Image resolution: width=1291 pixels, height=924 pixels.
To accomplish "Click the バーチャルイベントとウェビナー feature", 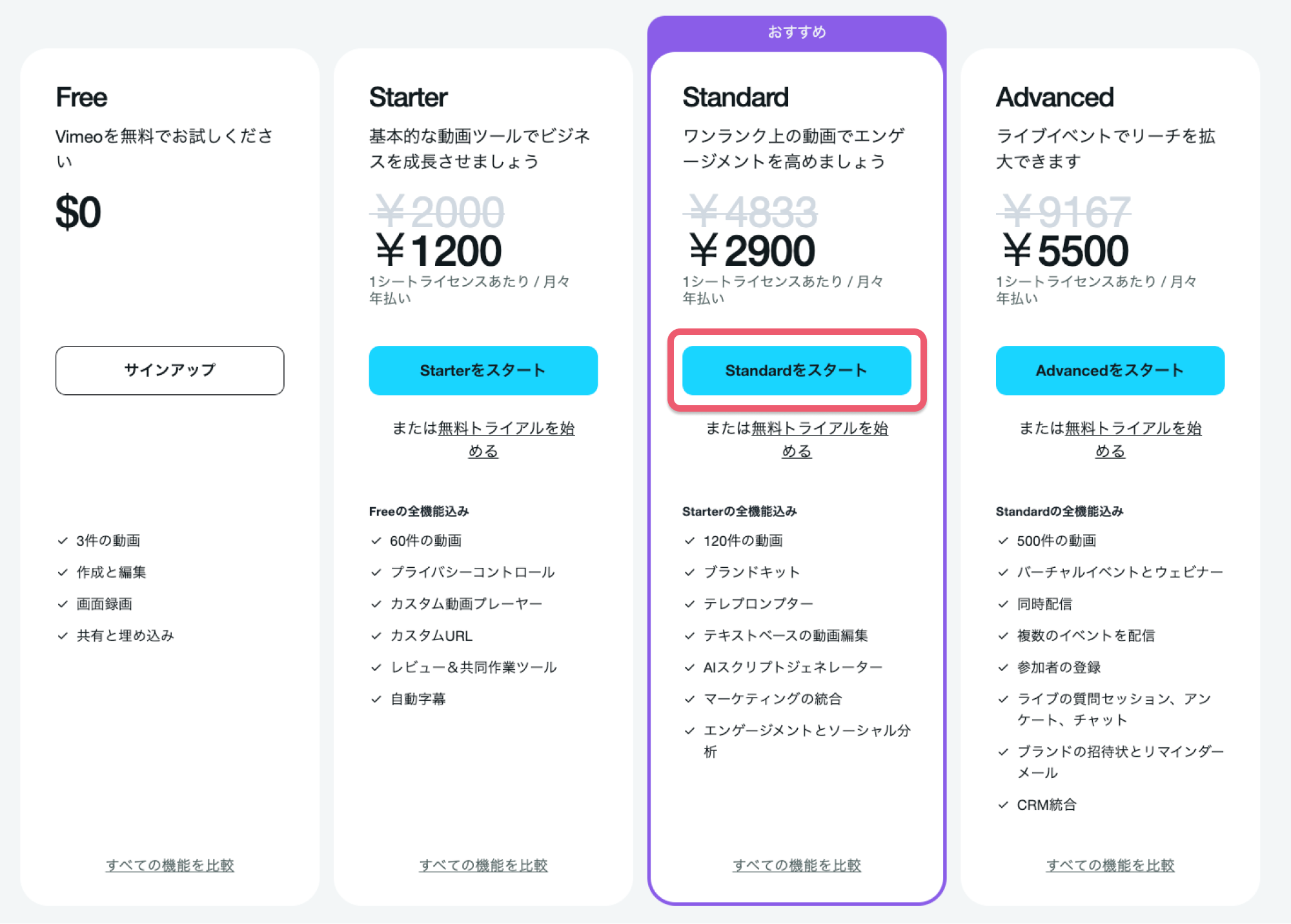I will 1120,572.
